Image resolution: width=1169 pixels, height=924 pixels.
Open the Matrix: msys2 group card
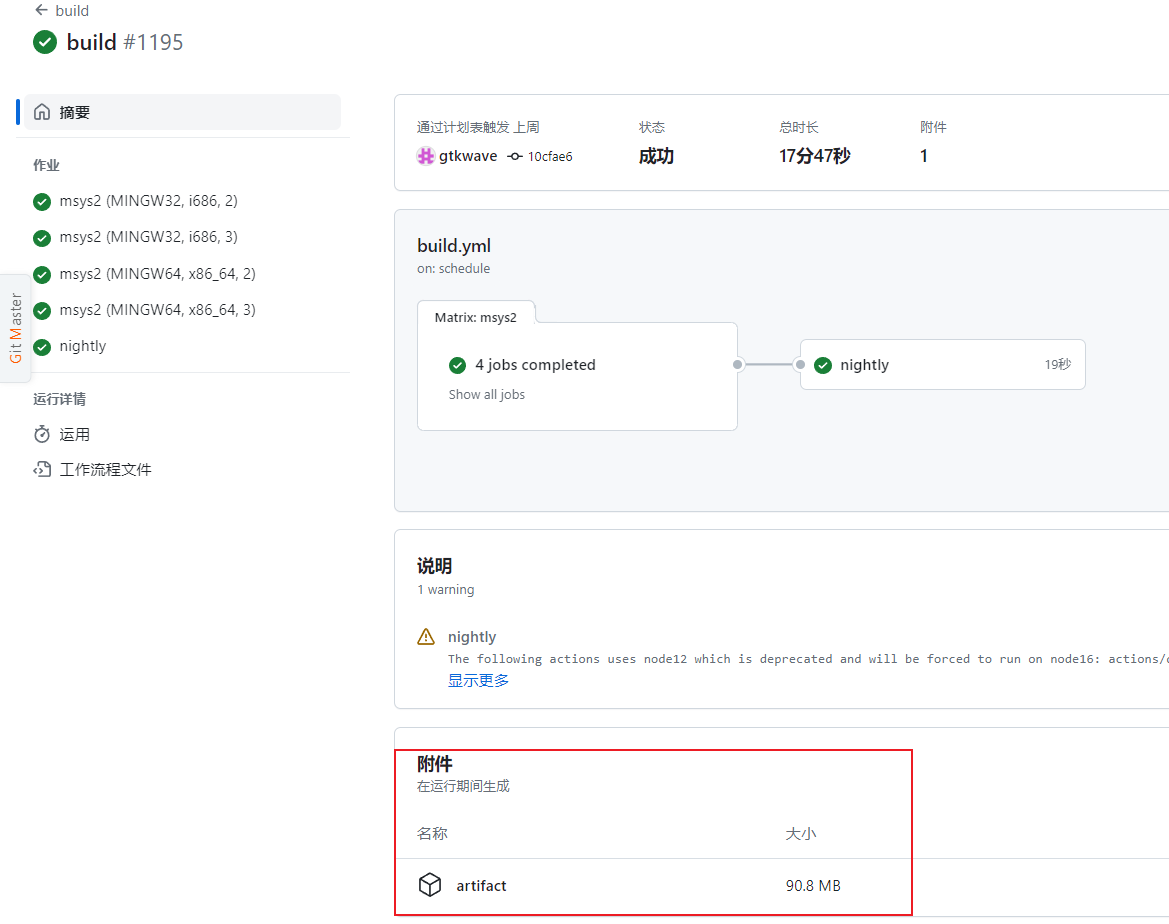pyautogui.click(x=477, y=317)
